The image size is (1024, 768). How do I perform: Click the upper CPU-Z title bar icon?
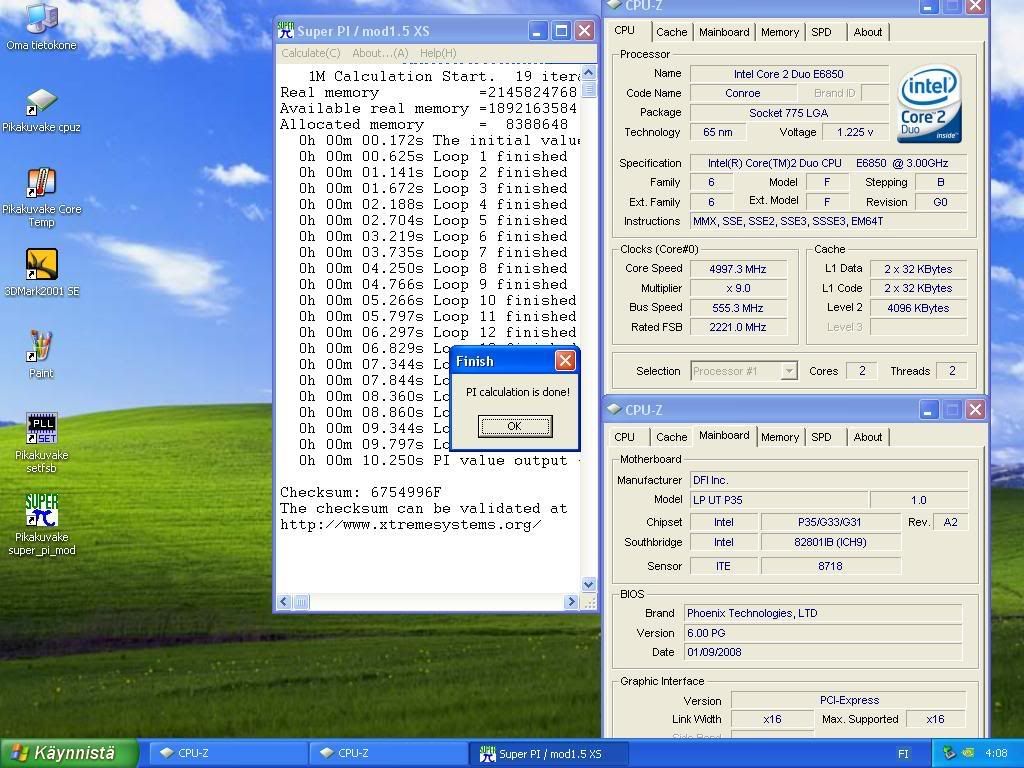[x=614, y=6]
